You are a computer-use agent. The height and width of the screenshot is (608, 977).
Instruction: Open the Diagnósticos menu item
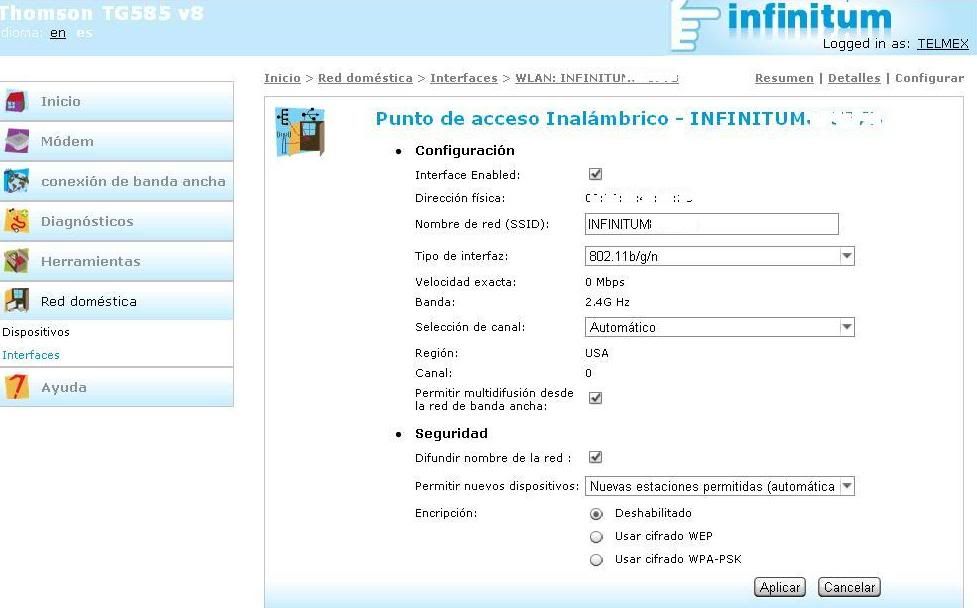pyautogui.click(x=117, y=221)
